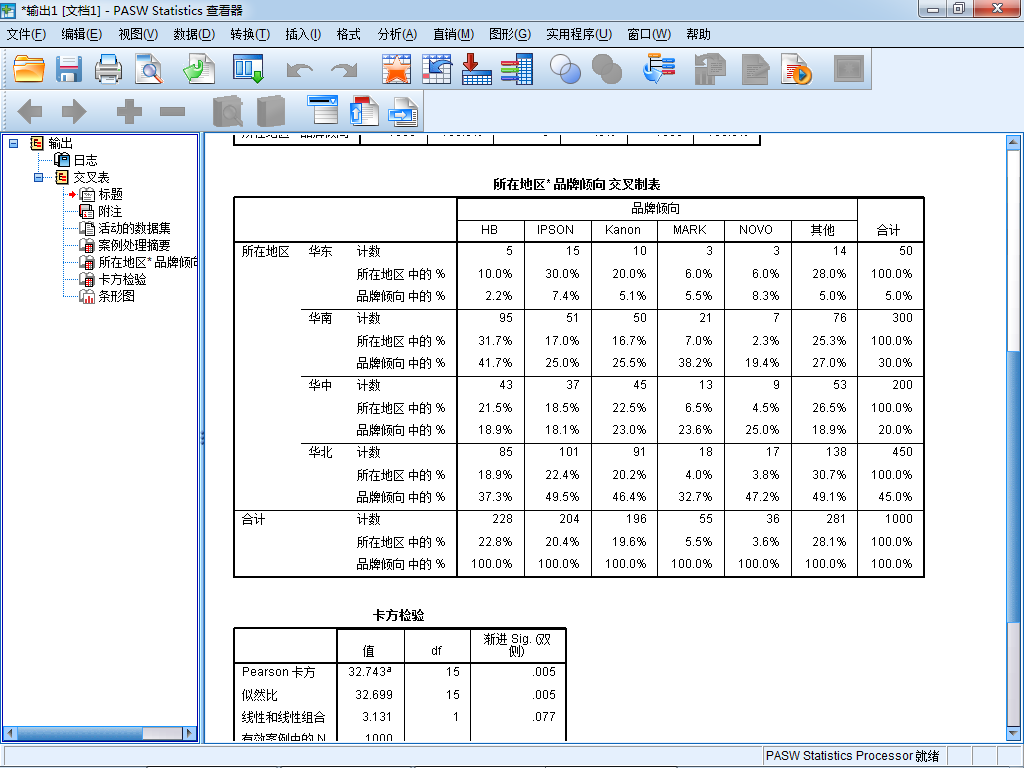Select 标题 in the outline tree
The image size is (1024, 768).
click(x=110, y=194)
